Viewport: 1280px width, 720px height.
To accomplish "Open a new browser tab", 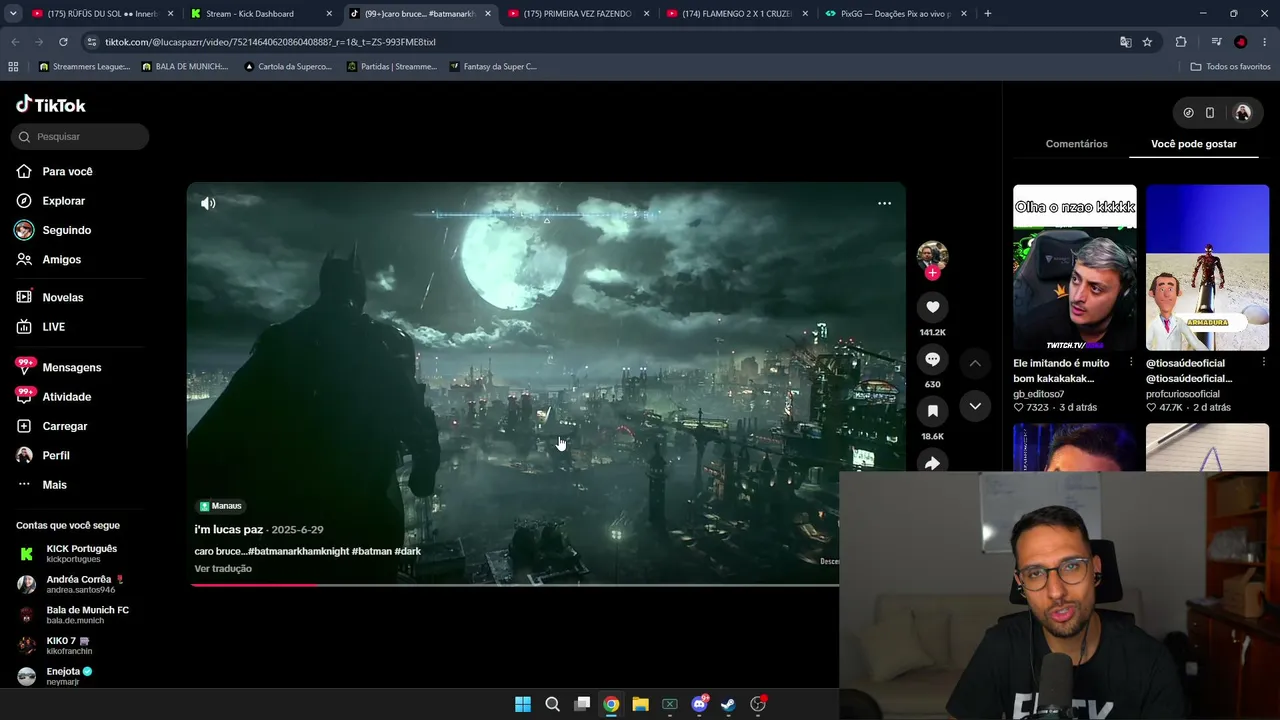I will pos(988,14).
